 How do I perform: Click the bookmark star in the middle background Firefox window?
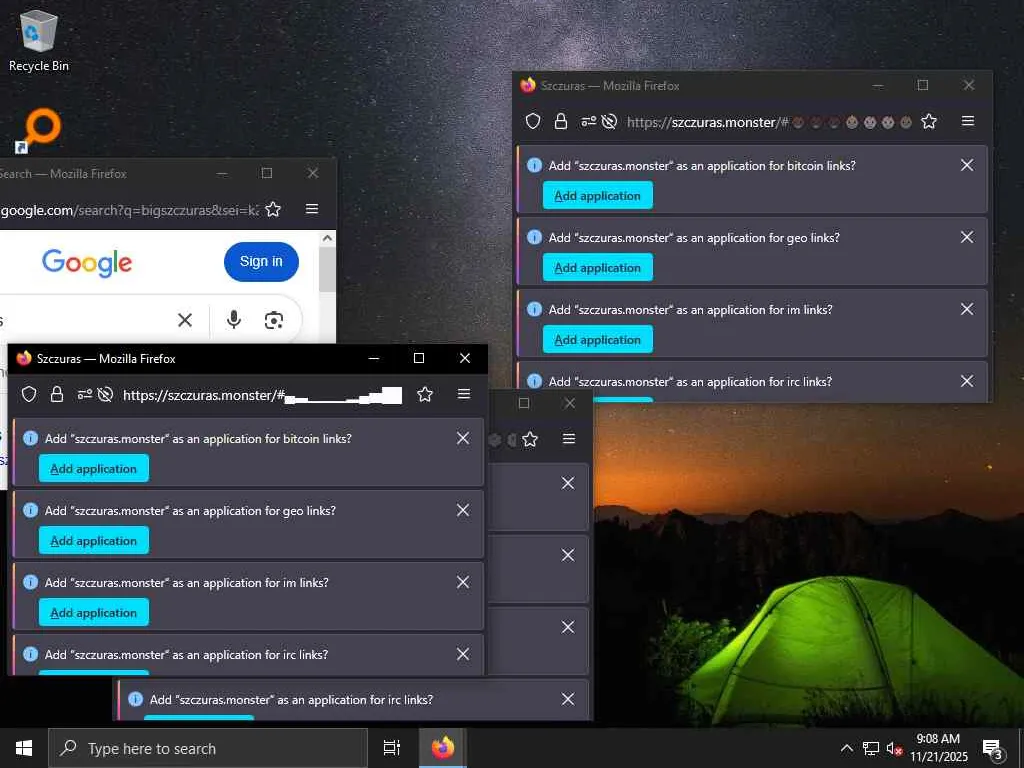530,440
